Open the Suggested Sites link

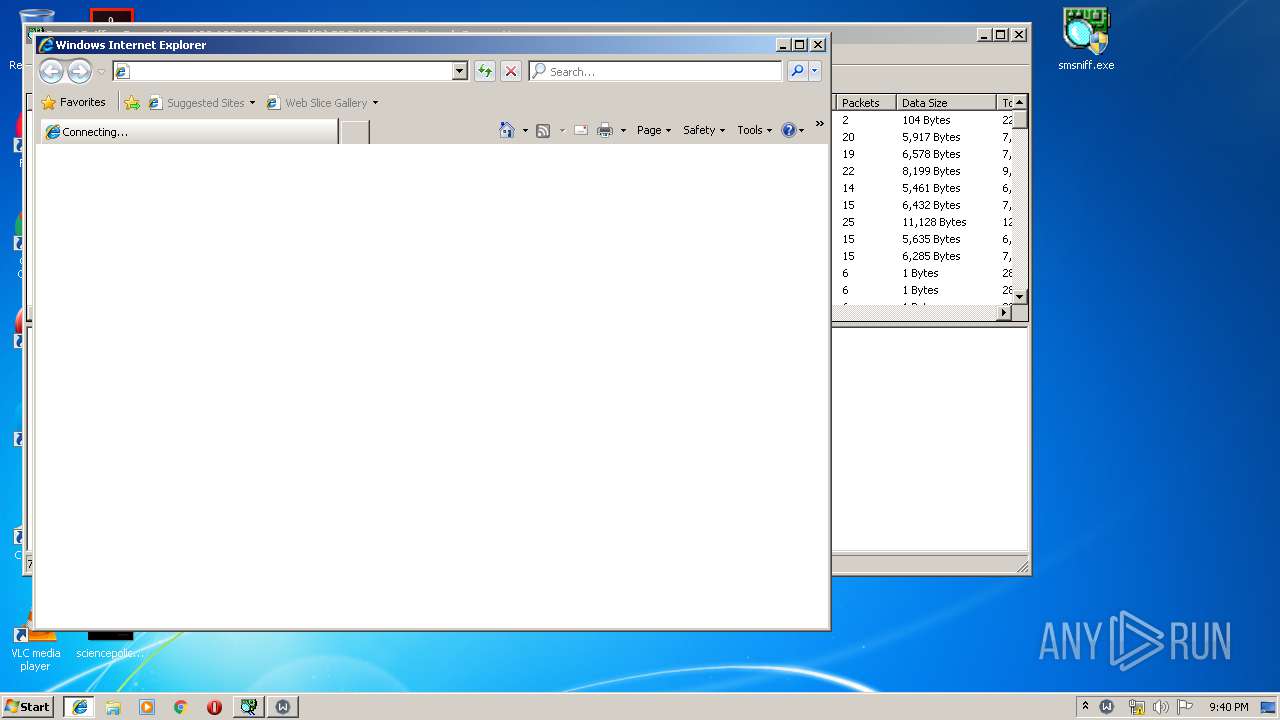(196, 102)
